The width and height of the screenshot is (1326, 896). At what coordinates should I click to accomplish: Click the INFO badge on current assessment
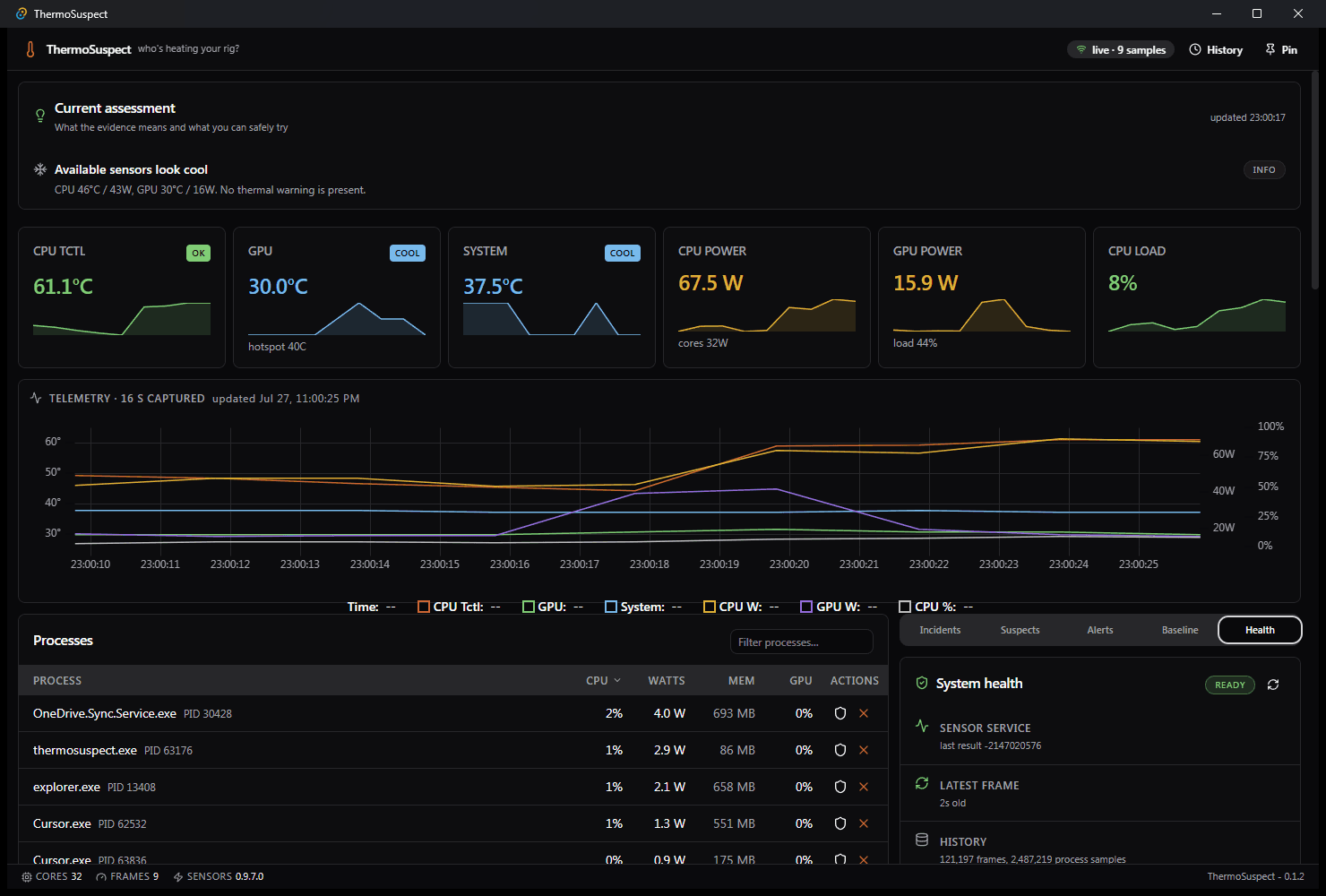(x=1264, y=169)
